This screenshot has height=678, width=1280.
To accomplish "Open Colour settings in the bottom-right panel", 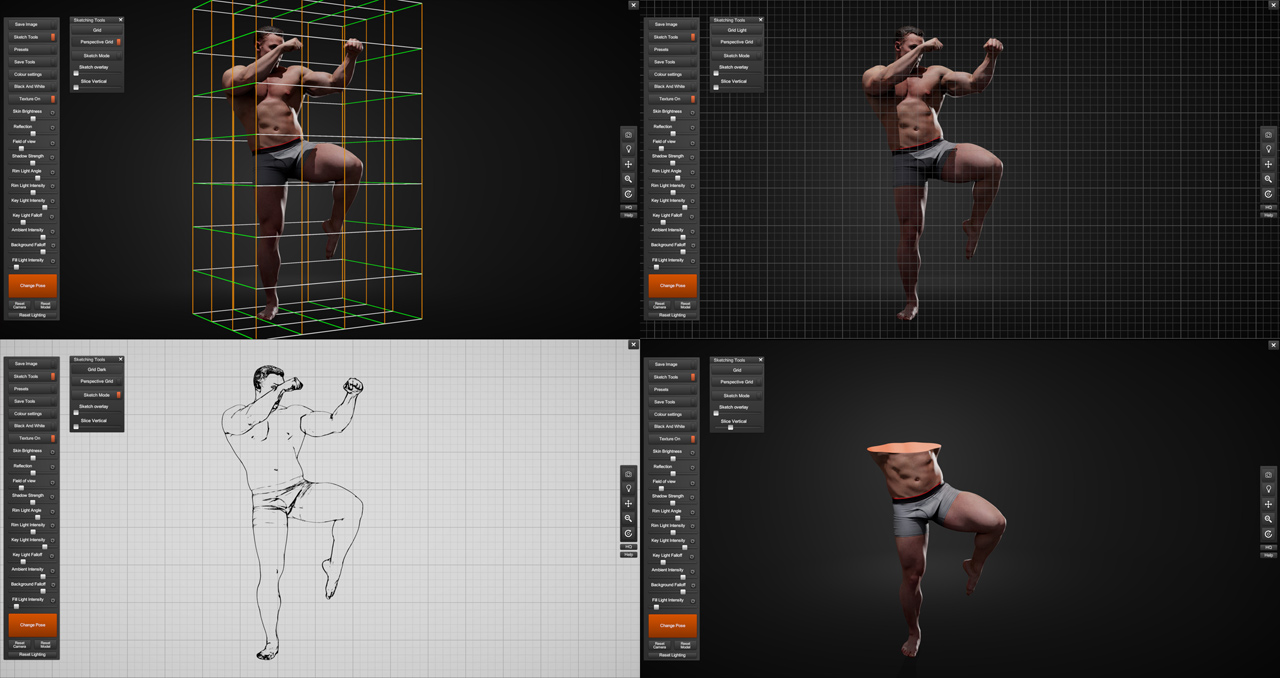I will point(672,414).
